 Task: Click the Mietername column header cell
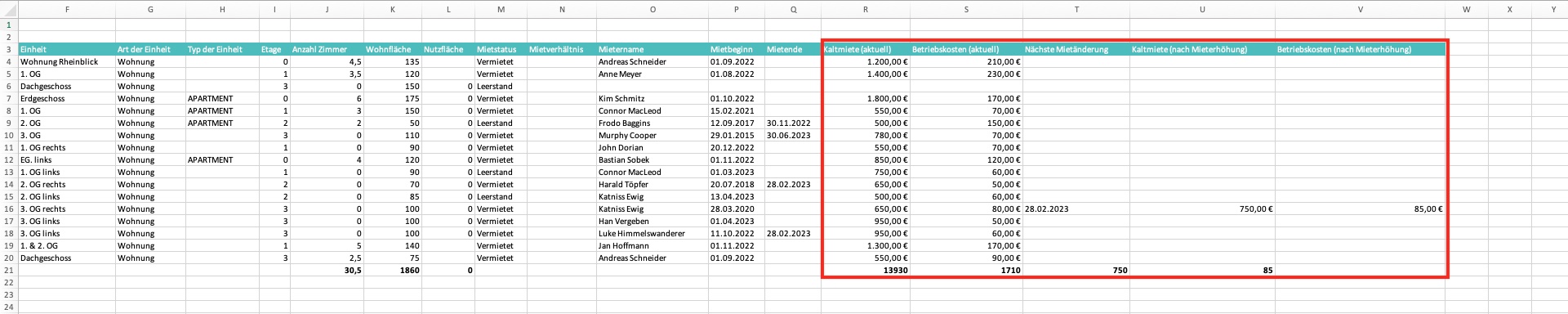tap(653, 49)
